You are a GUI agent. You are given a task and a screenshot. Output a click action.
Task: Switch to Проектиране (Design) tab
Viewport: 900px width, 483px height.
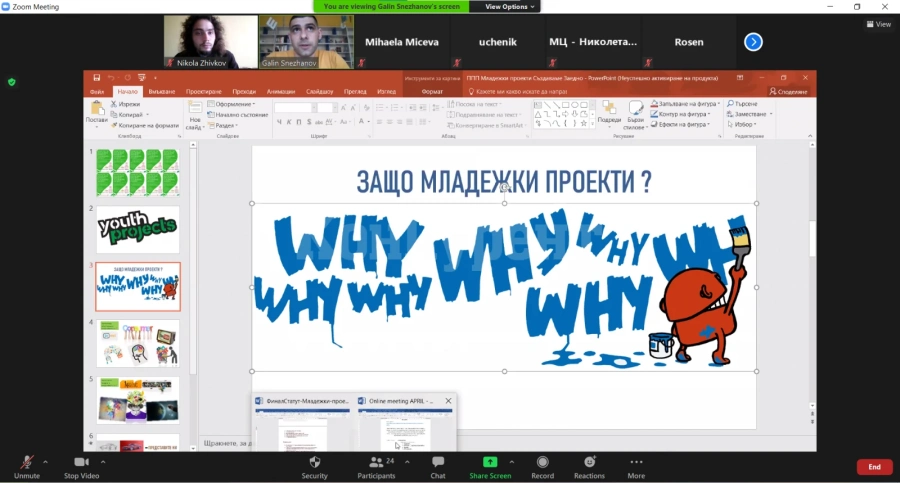point(204,92)
